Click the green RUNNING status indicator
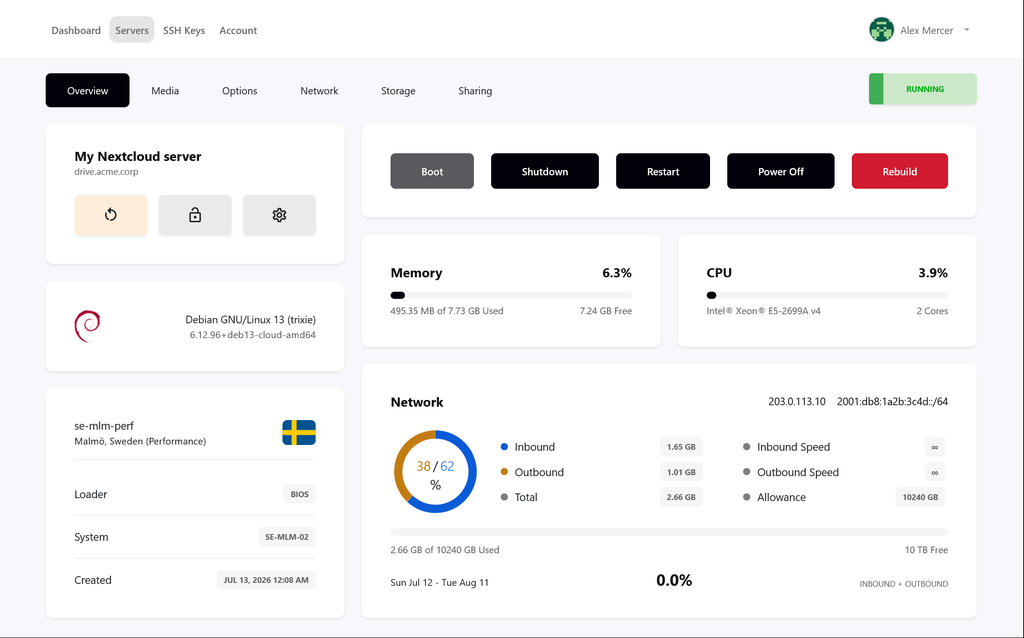1024x638 pixels. pos(923,89)
